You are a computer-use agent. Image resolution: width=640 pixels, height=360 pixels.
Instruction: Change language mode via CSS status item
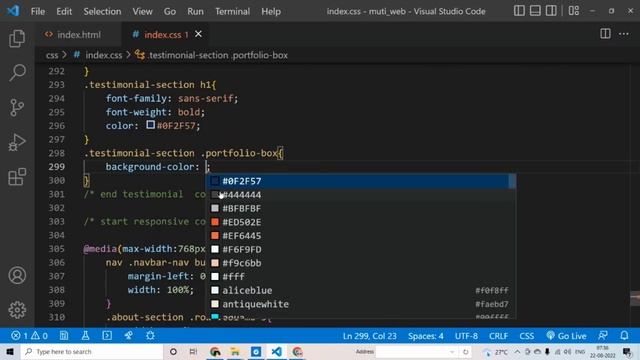click(527, 336)
